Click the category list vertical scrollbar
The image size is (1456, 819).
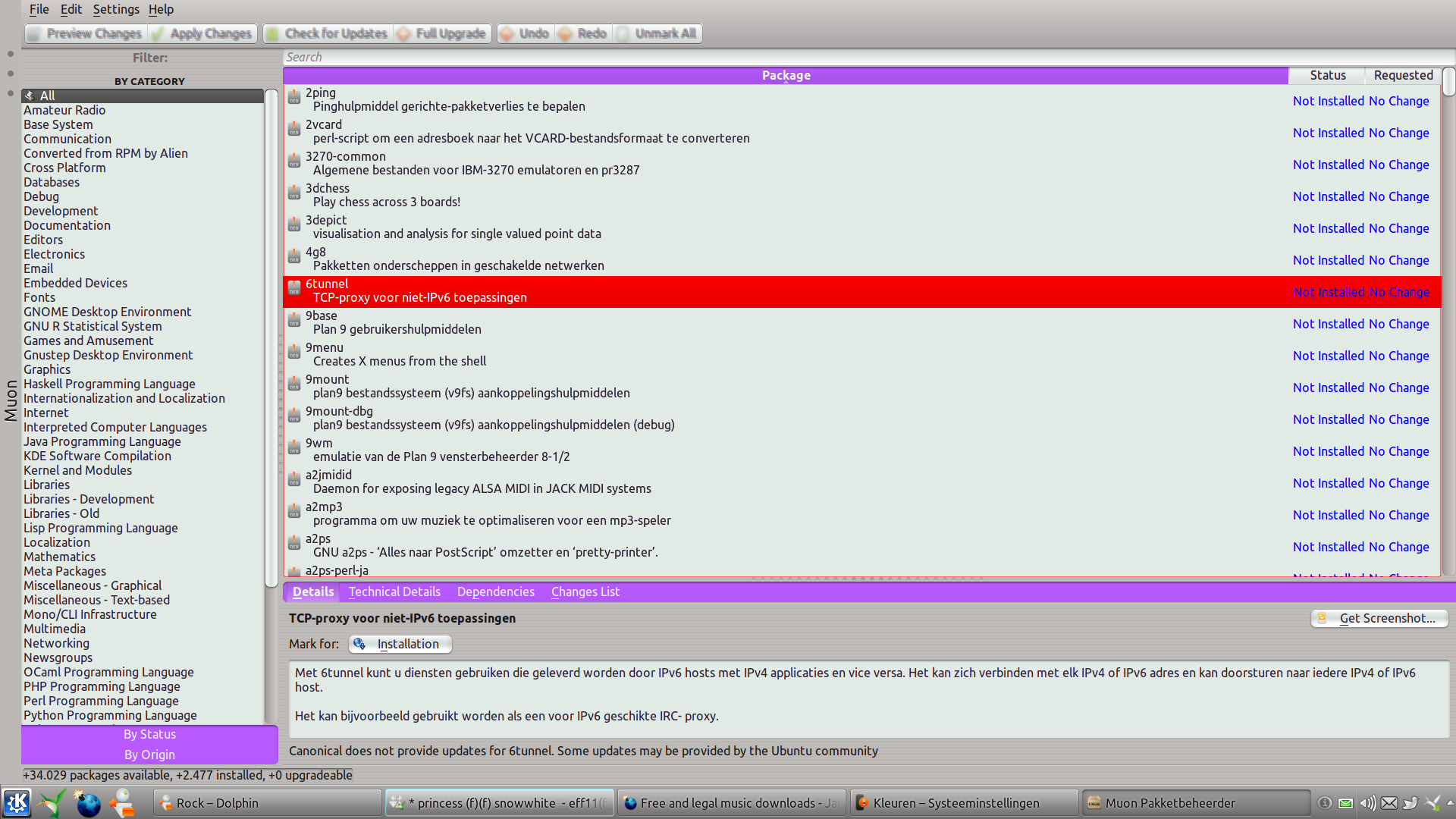click(x=271, y=406)
